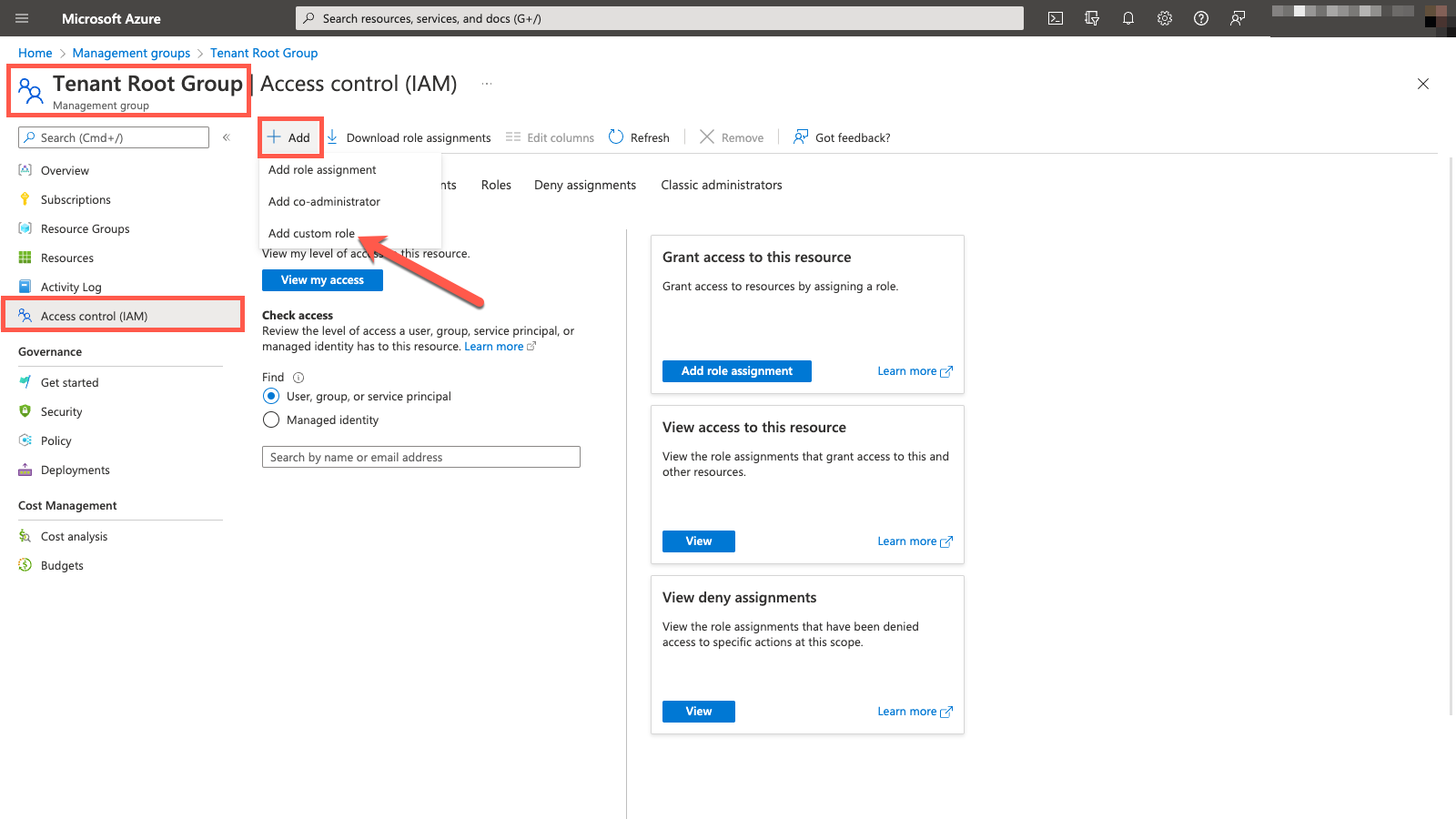Close the Access control blade

[x=1423, y=84]
